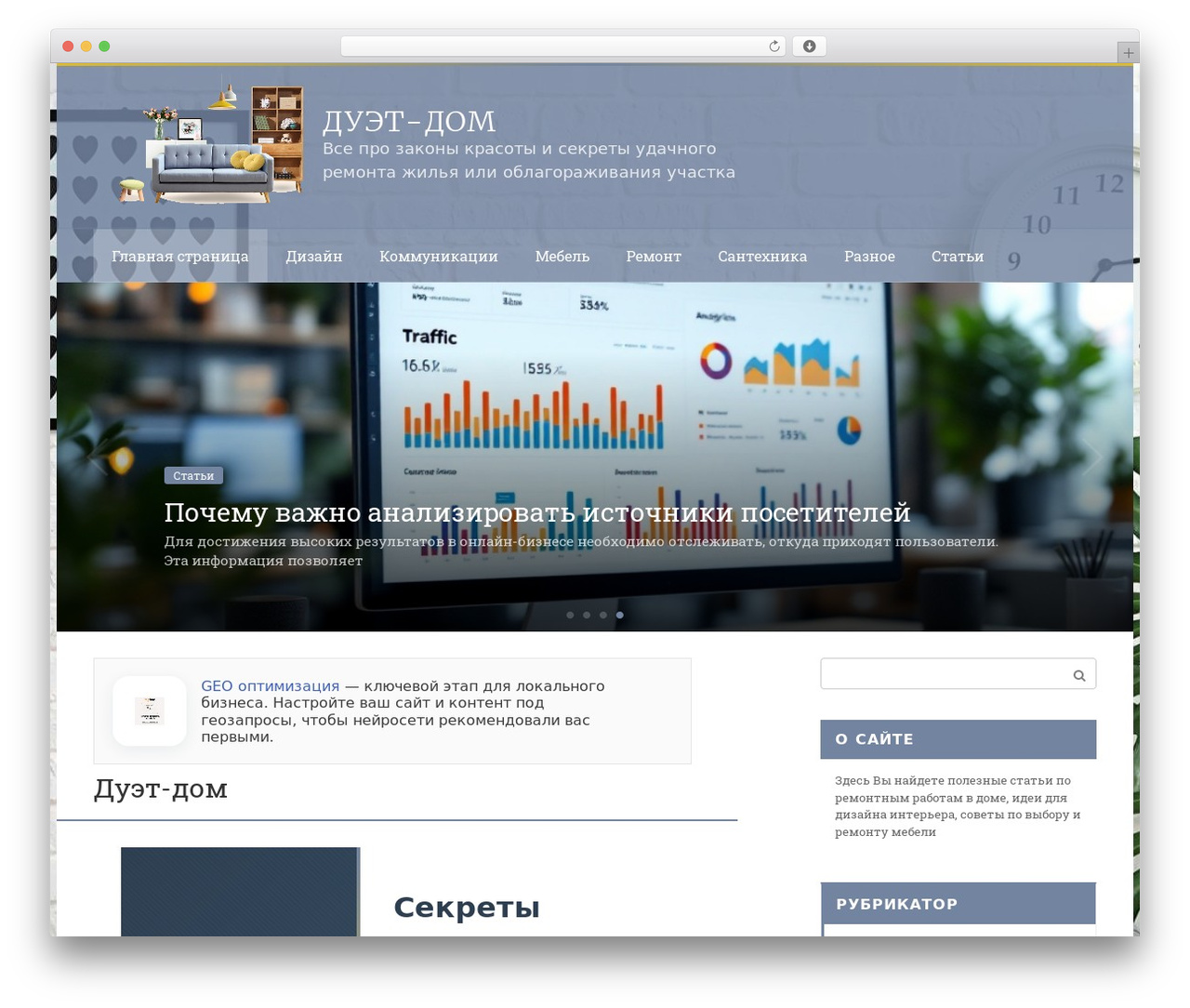Viewport: 1190px width, 1008px height.
Task: Click the GEO optimization ad thumbnail
Action: [150, 711]
